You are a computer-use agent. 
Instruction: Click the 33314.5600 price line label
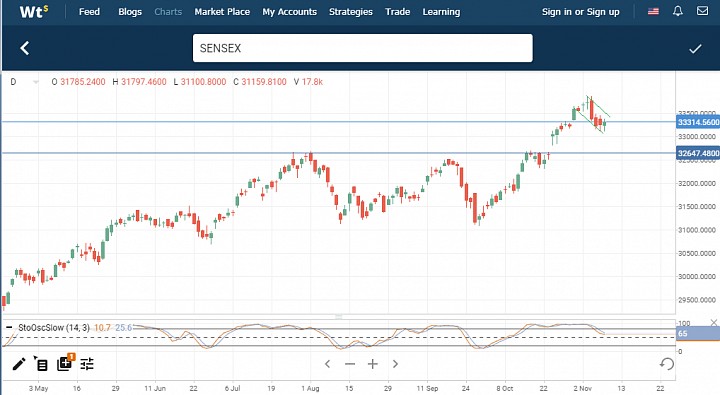pos(698,122)
